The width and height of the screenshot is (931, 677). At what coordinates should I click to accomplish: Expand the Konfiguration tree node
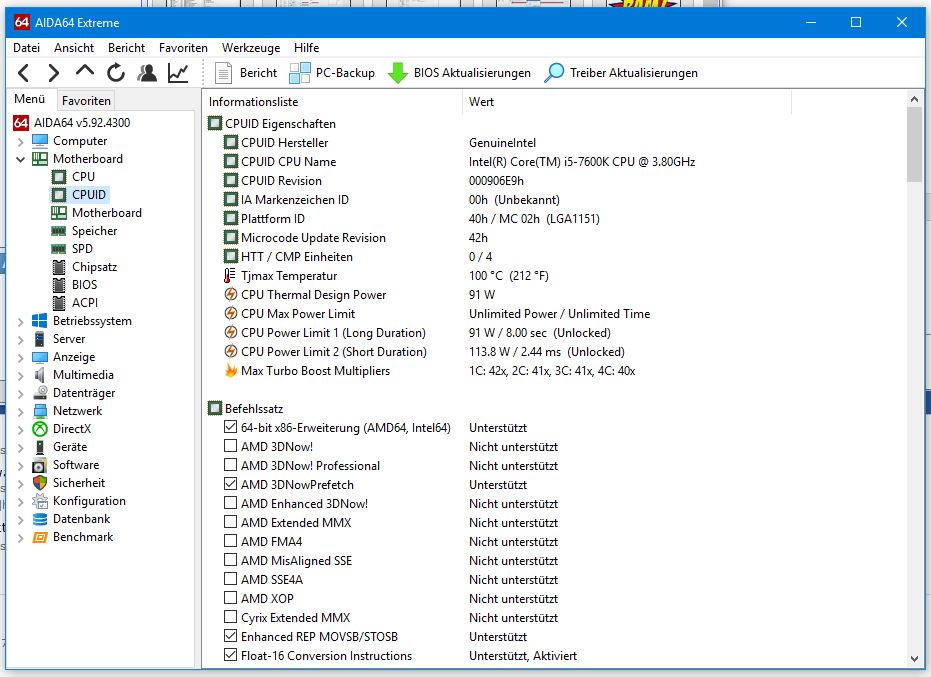click(x=21, y=501)
